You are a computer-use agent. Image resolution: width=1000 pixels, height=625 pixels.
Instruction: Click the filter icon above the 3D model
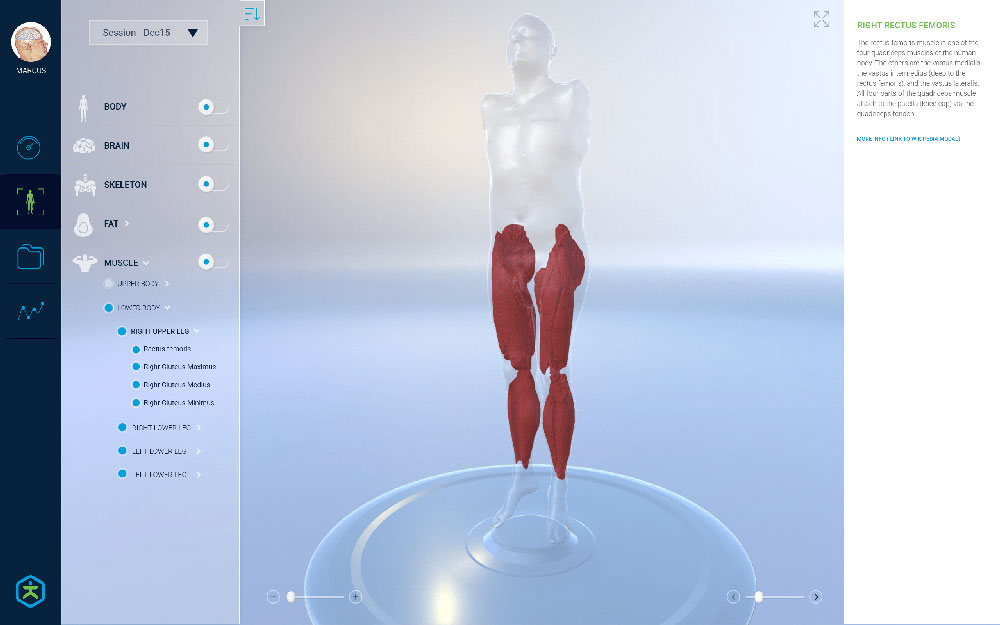point(253,14)
